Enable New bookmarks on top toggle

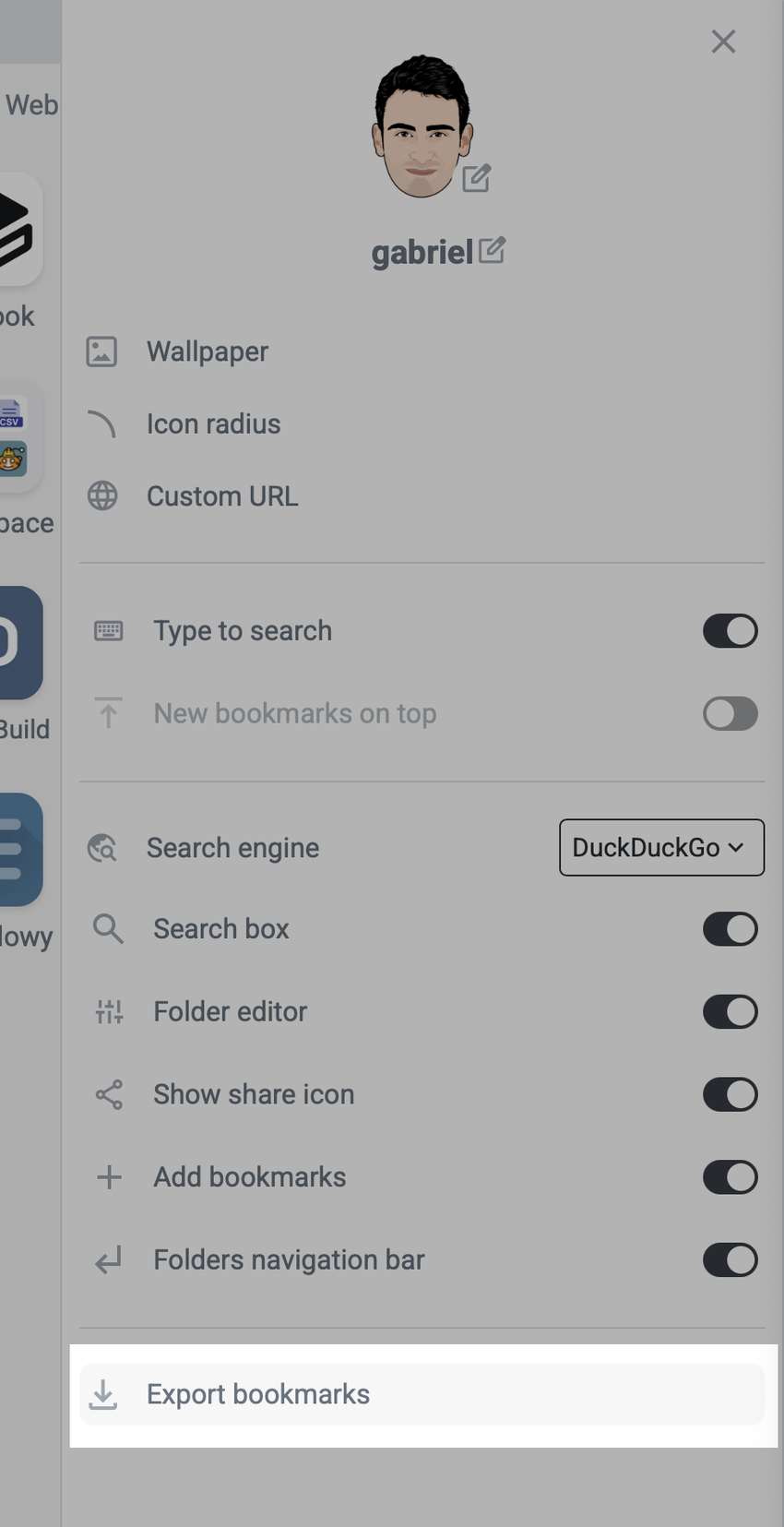click(730, 713)
